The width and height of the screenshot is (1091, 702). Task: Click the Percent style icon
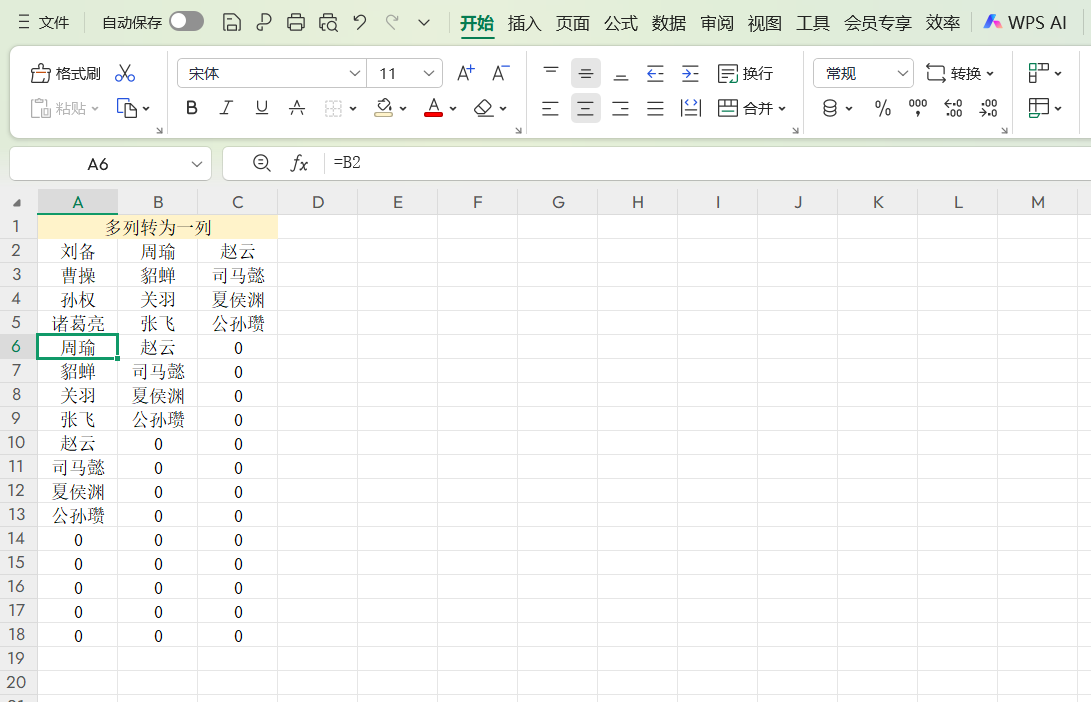click(883, 108)
